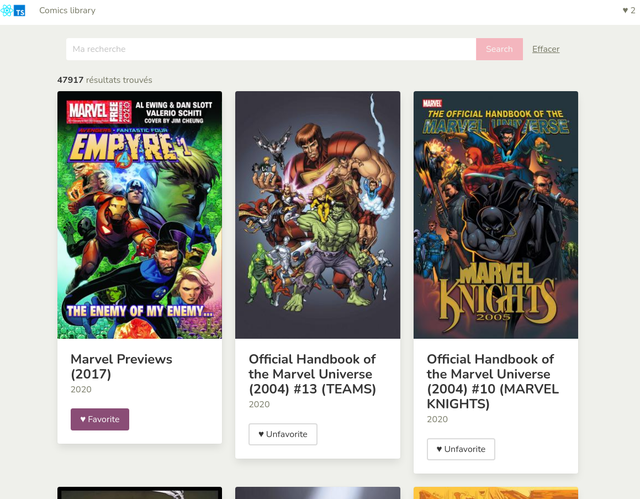Screen dimensions: 640x499
Task: Click the 2020 year under Handbook #13 TEAMS
Action: [x=259, y=404]
